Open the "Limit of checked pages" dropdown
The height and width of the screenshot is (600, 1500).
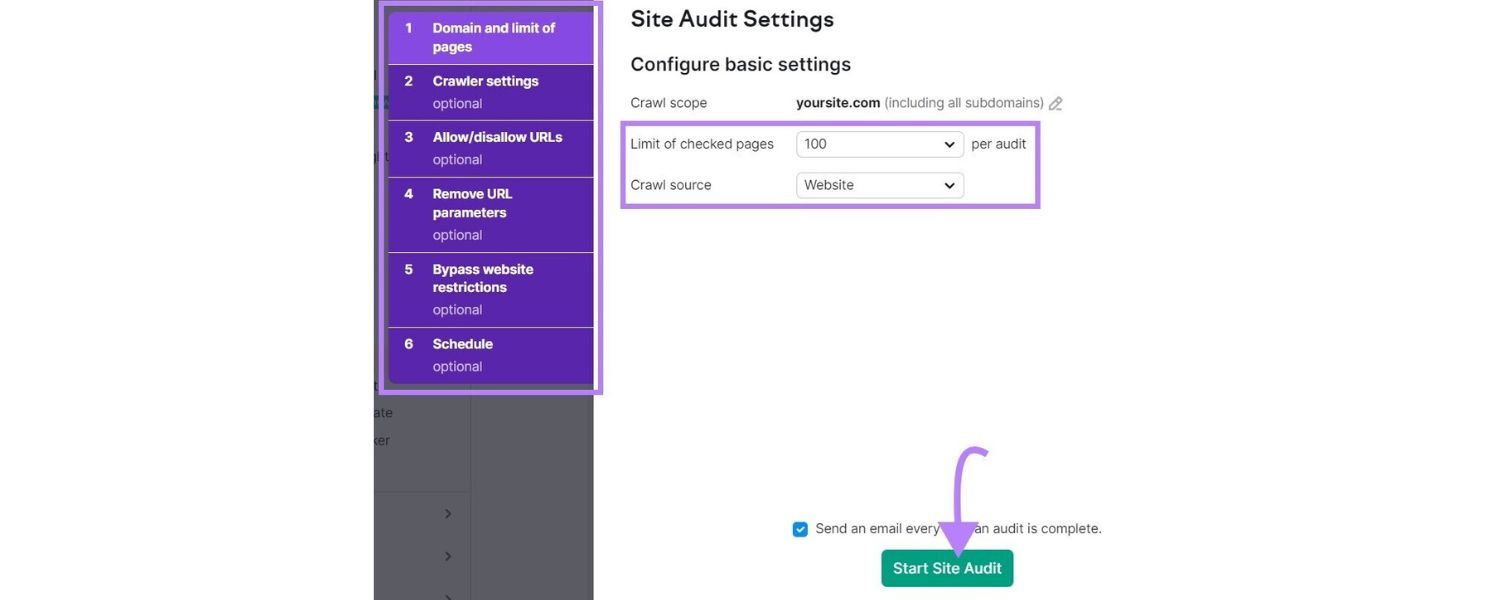879,144
